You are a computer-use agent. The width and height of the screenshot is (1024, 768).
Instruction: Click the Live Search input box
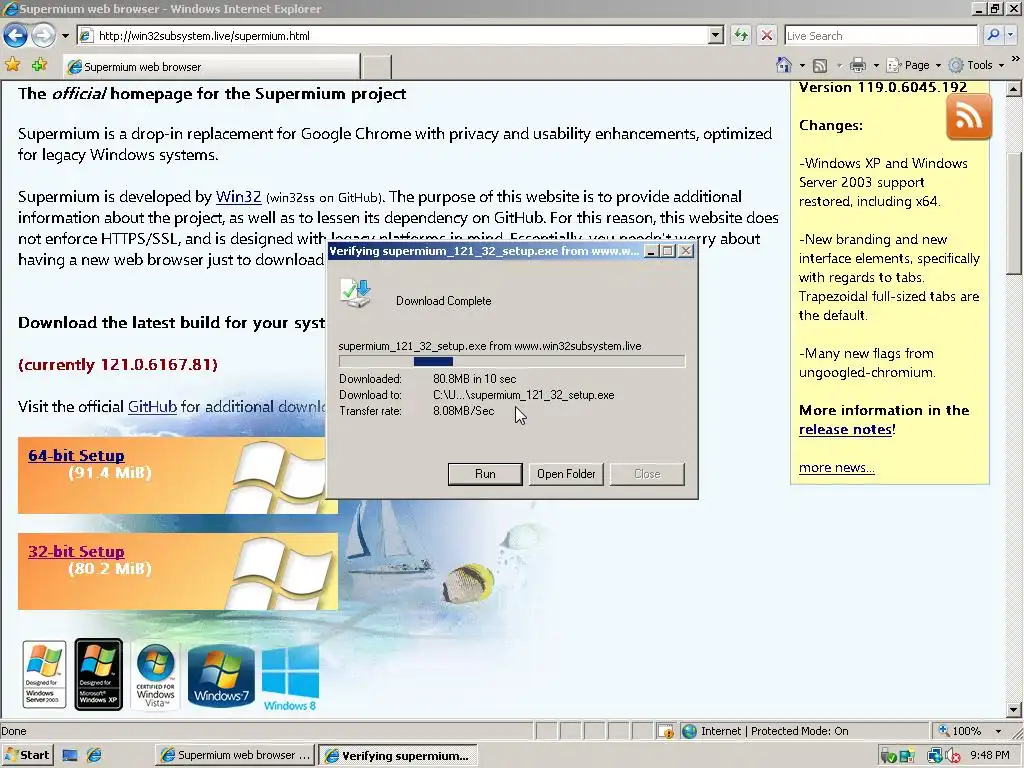(x=881, y=36)
